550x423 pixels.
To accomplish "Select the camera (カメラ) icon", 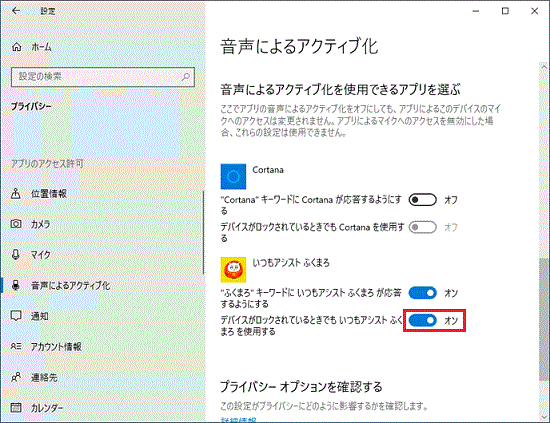I will pos(16,224).
